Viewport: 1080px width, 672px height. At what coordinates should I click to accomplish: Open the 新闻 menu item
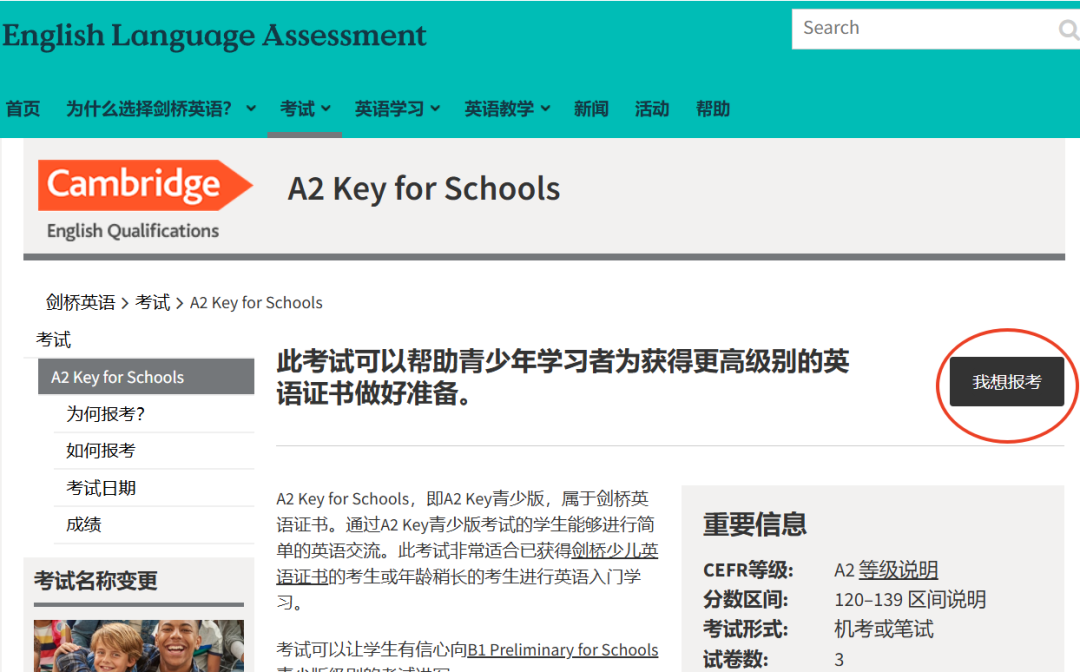[x=591, y=108]
